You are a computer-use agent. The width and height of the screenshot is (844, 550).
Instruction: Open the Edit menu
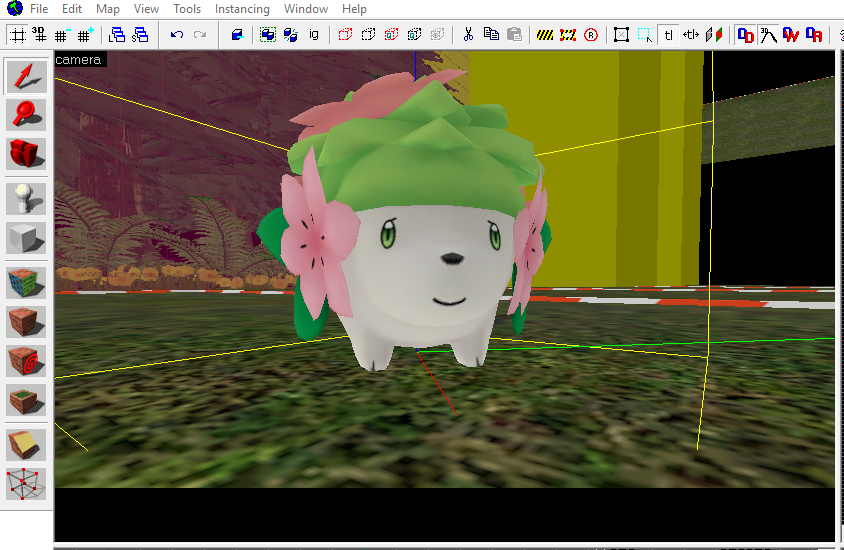72,9
